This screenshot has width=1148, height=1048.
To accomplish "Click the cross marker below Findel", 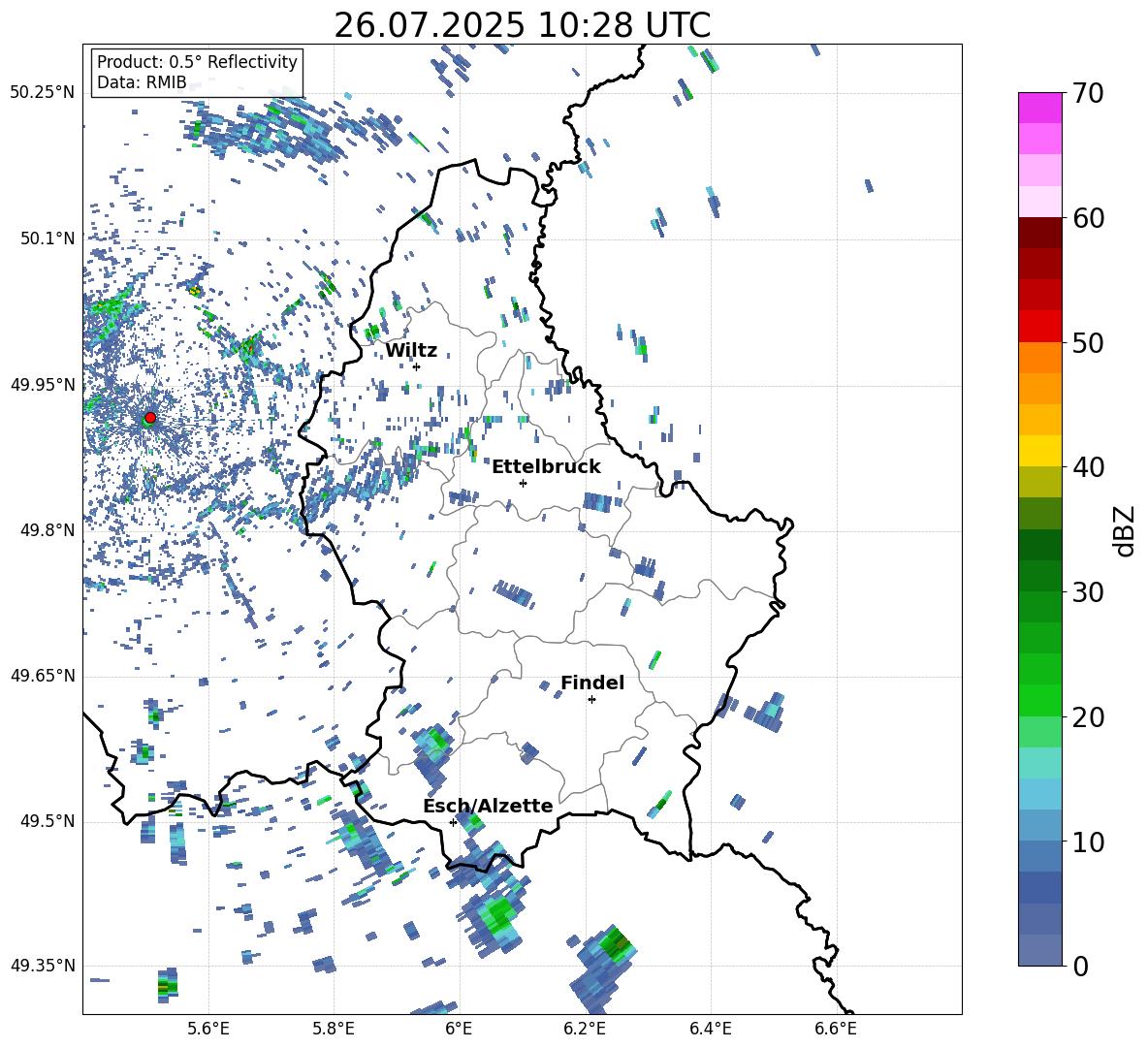I will point(591,700).
